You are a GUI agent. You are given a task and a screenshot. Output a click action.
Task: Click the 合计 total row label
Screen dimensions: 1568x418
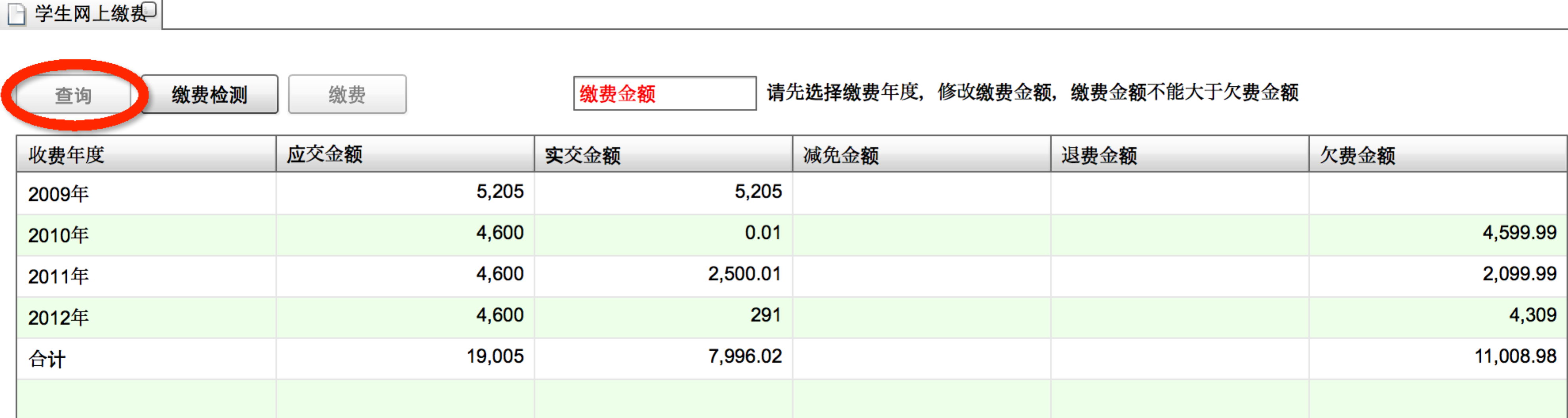47,358
